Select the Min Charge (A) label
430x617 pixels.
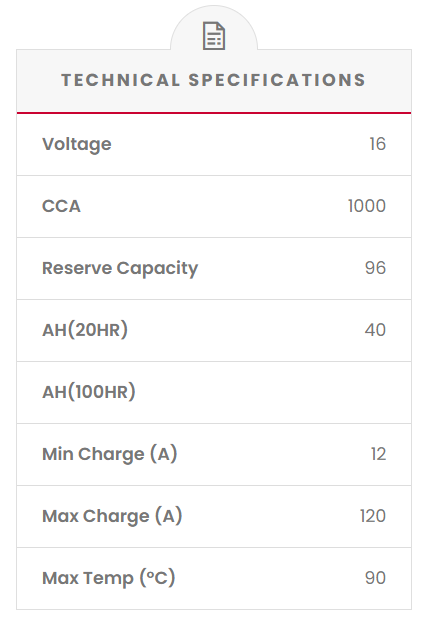110,454
